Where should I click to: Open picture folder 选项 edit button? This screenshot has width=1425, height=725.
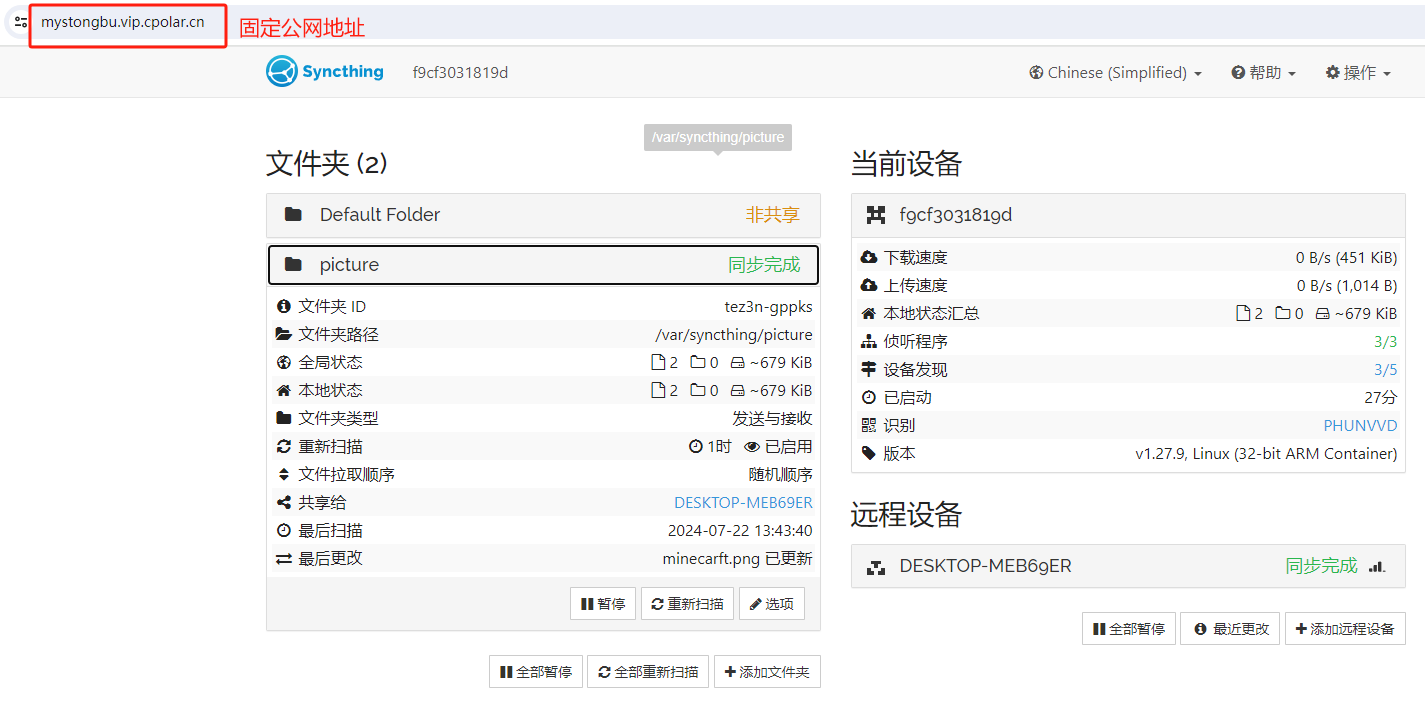[x=772, y=604]
